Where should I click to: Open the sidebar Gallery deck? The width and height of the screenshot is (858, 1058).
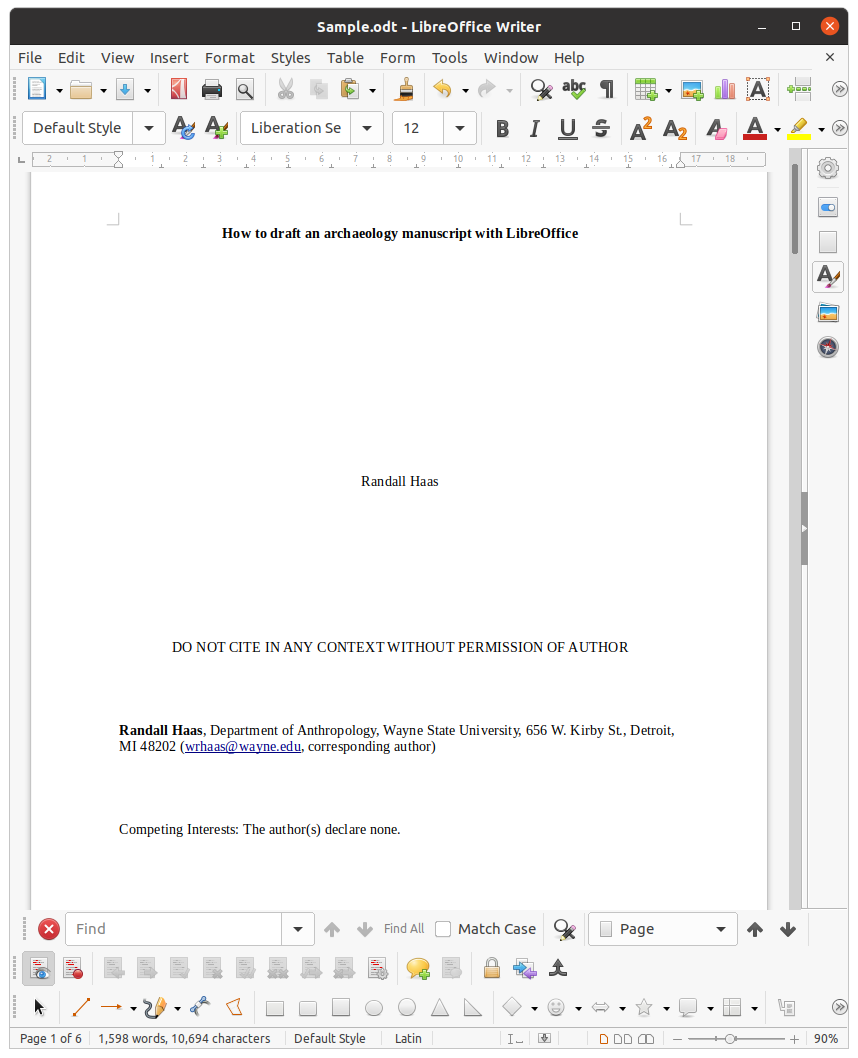pyautogui.click(x=828, y=313)
